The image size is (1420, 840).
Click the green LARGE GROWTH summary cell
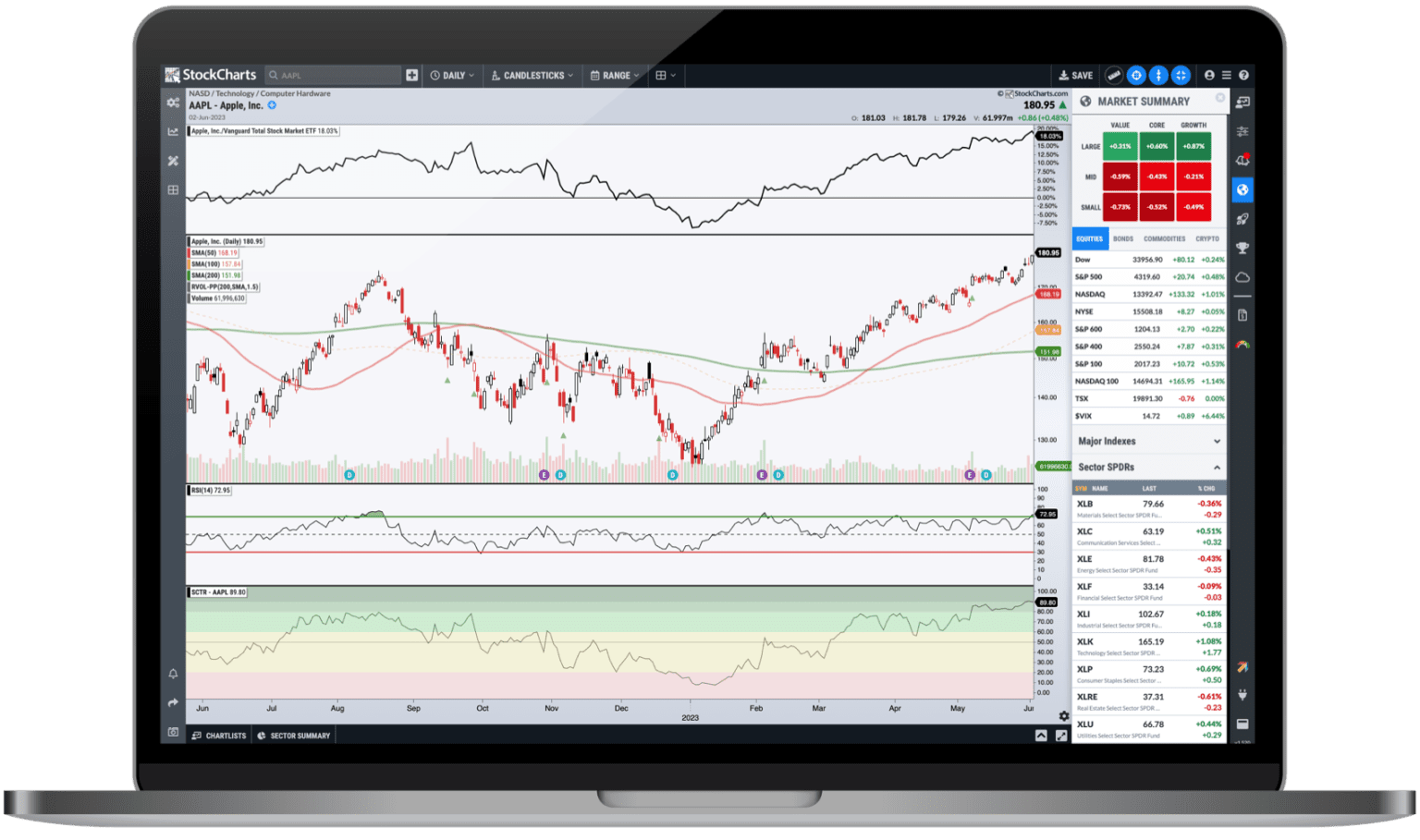(1194, 146)
